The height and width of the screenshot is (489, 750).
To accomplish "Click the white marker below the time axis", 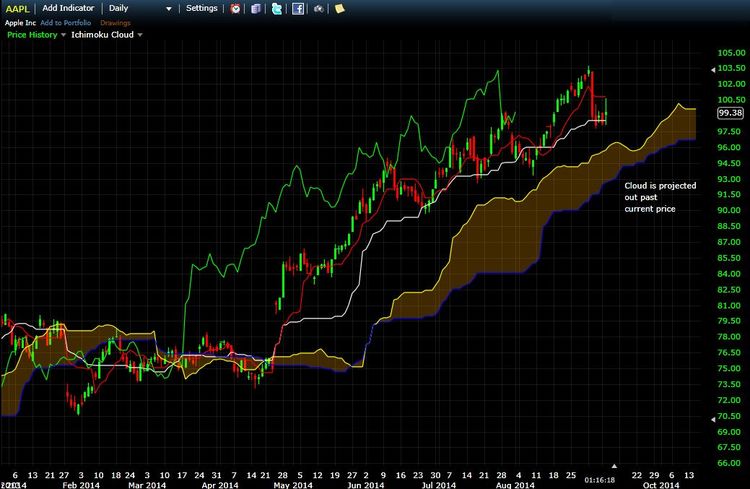I will [x=614, y=466].
